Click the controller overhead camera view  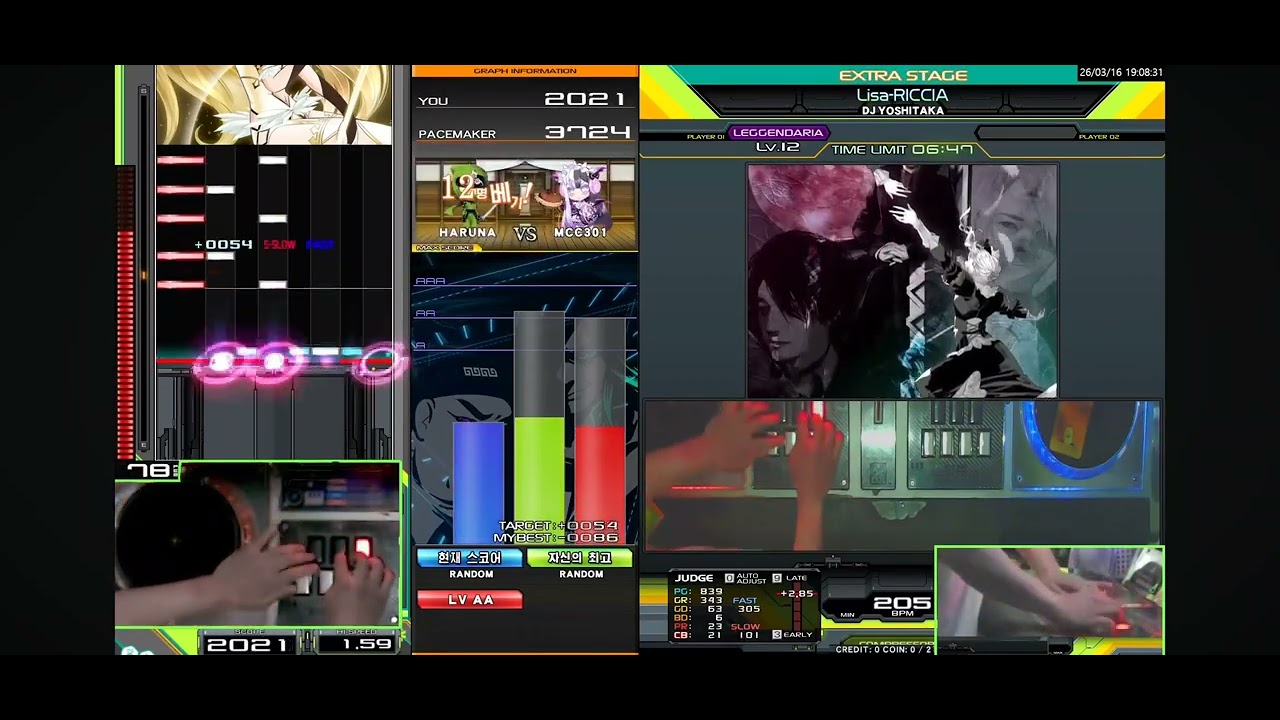click(902, 476)
